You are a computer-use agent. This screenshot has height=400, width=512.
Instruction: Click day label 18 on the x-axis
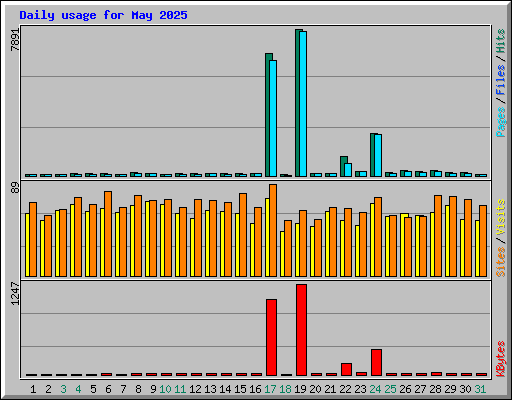(x=285, y=389)
